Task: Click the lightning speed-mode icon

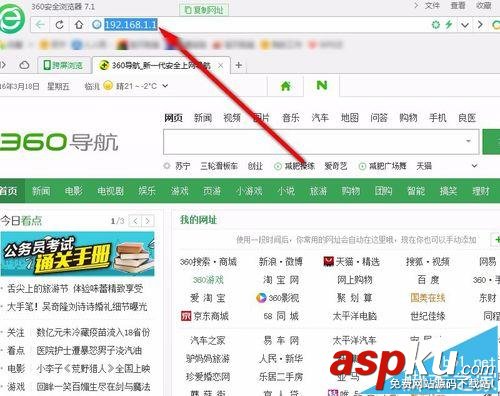Action: click(449, 24)
